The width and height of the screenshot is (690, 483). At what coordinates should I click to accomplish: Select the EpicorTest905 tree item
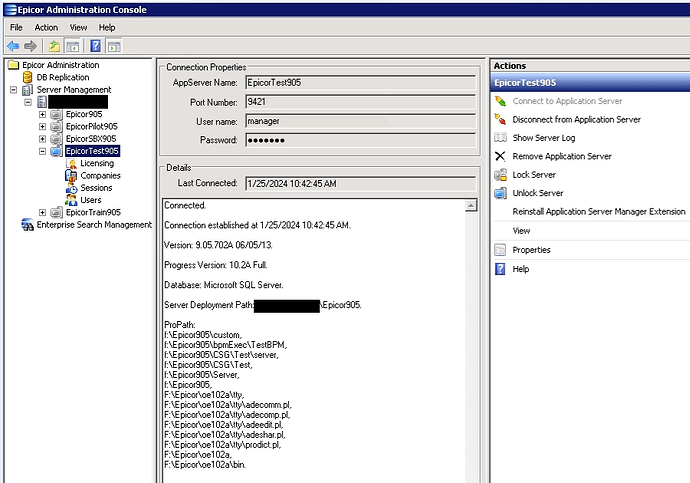point(92,151)
